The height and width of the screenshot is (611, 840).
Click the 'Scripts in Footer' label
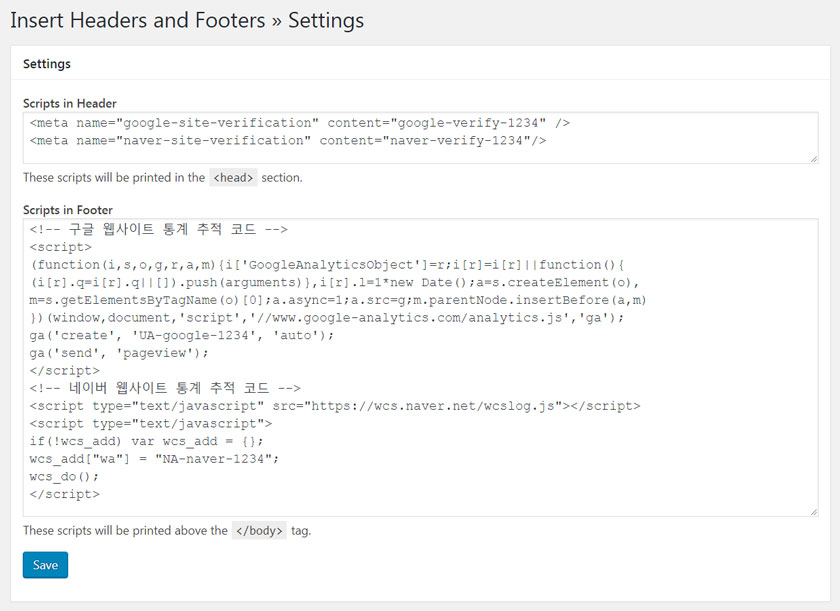click(x=68, y=210)
